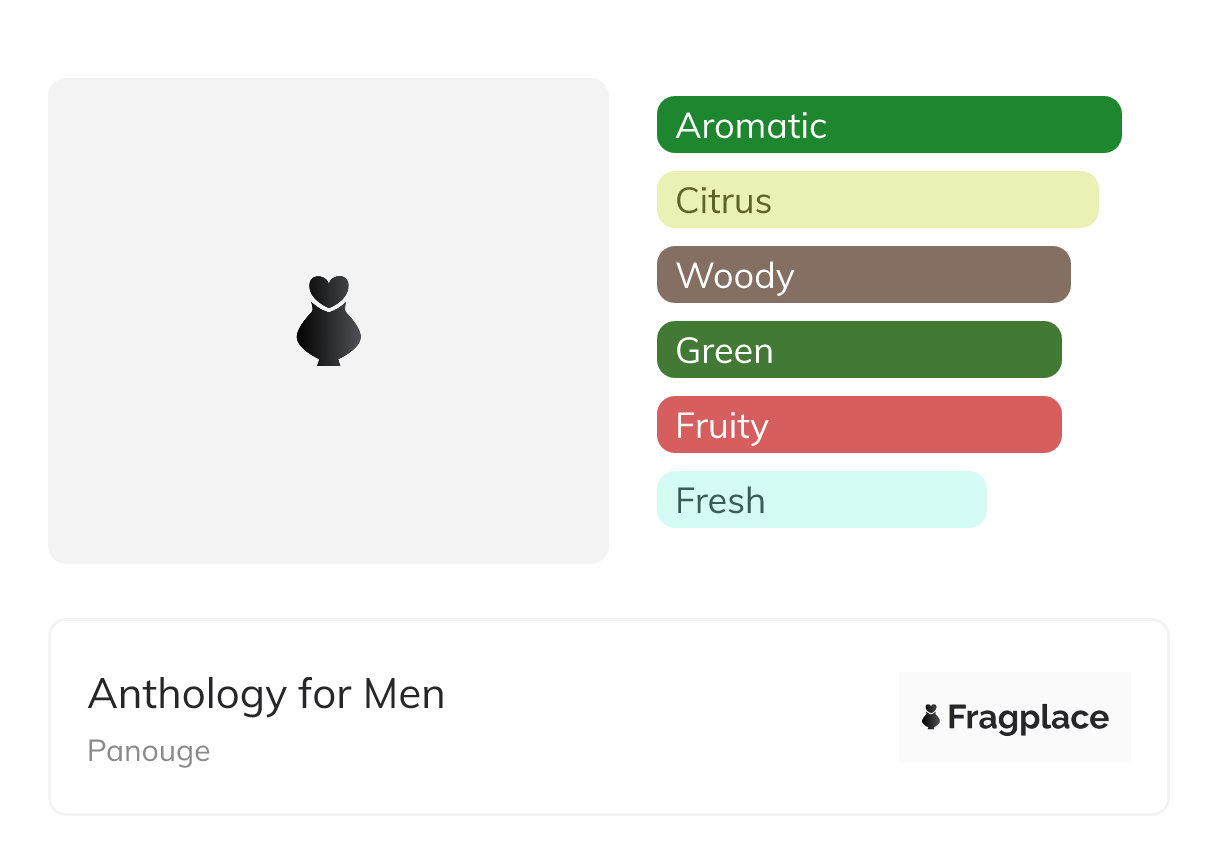Click the 'Citrus' text label
The width and height of the screenshot is (1218, 864).
723,201
